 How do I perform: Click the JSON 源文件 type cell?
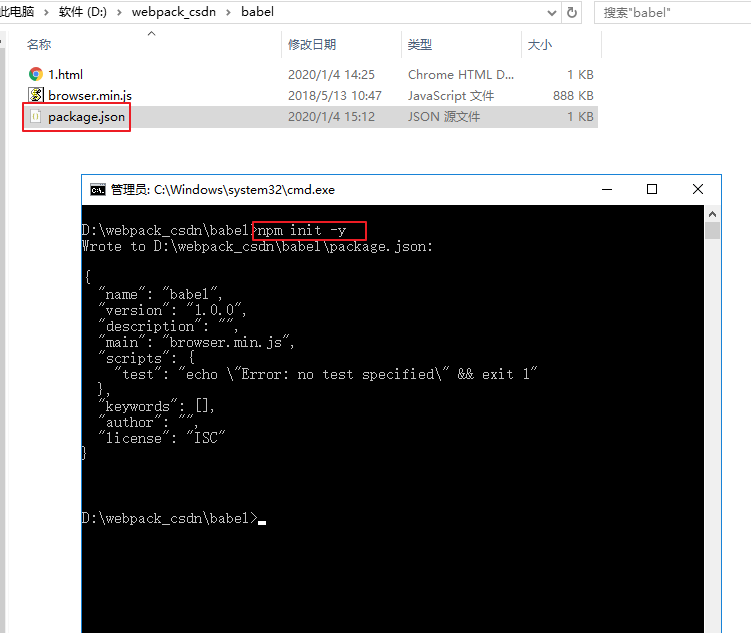coord(444,117)
